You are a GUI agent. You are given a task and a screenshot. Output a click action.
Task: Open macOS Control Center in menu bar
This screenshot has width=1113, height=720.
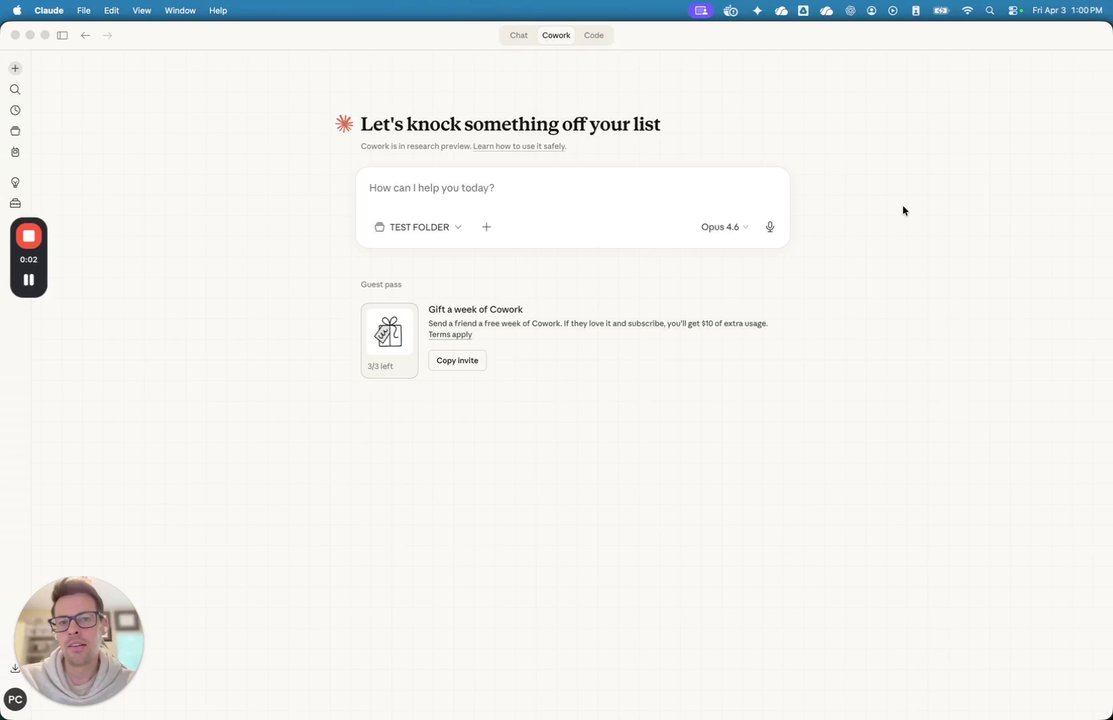[1015, 11]
